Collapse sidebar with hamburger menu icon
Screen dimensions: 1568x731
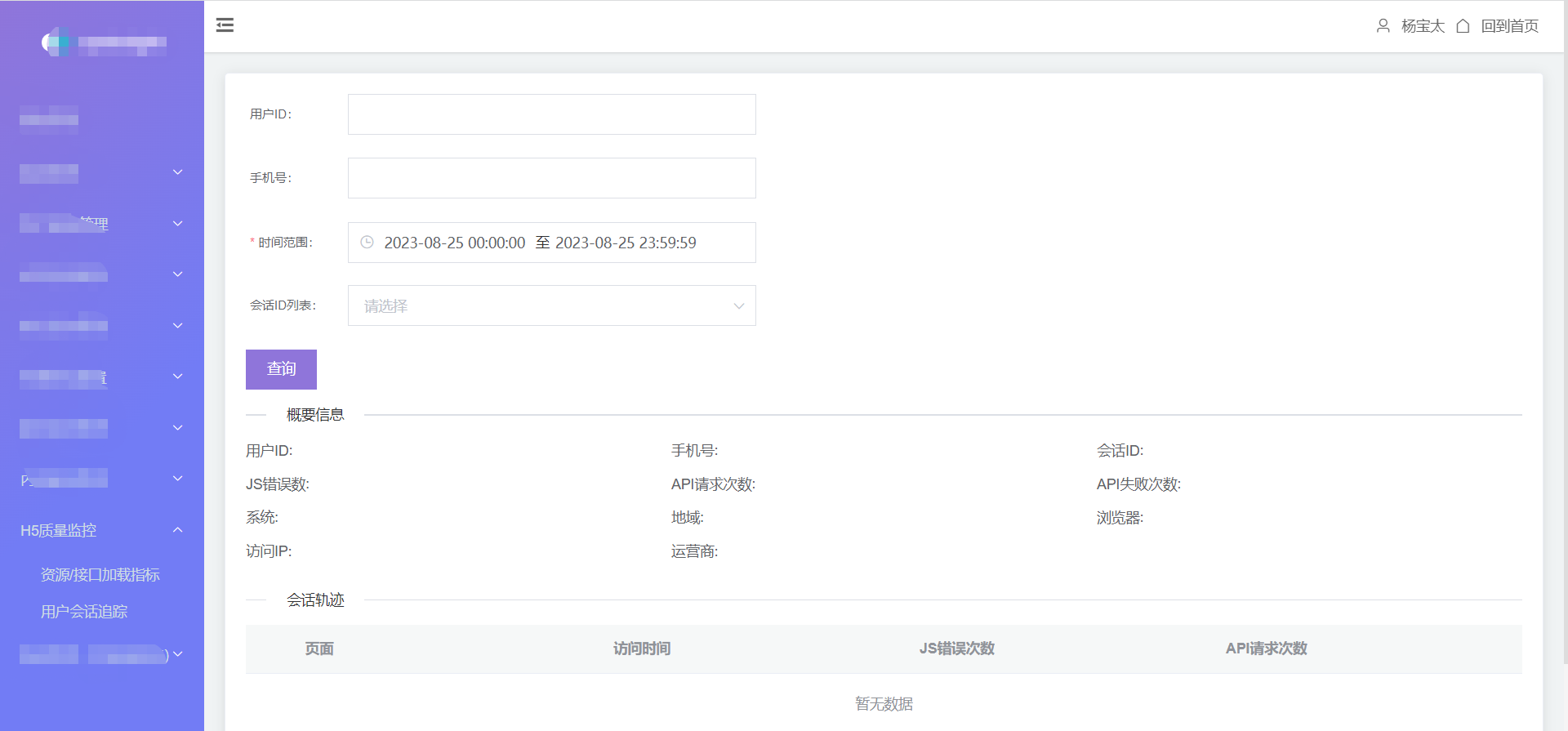tap(225, 25)
